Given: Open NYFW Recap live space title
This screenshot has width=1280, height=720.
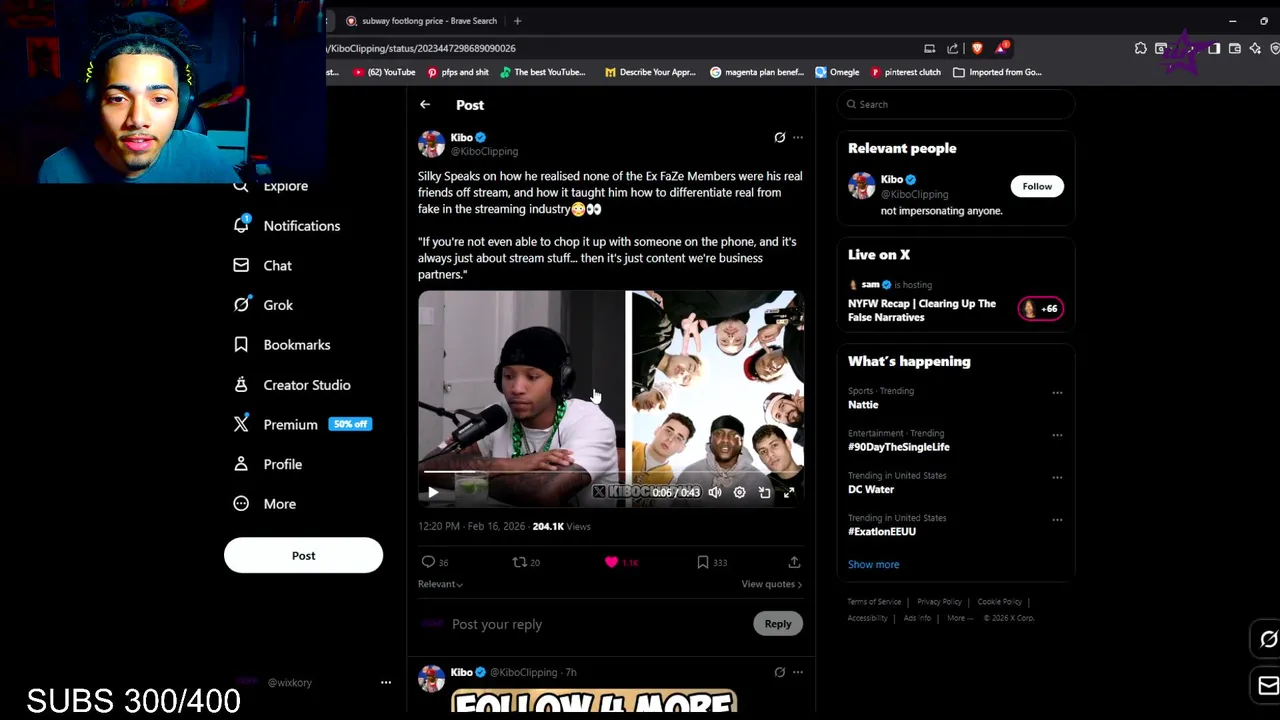Looking at the screenshot, I should (x=922, y=310).
